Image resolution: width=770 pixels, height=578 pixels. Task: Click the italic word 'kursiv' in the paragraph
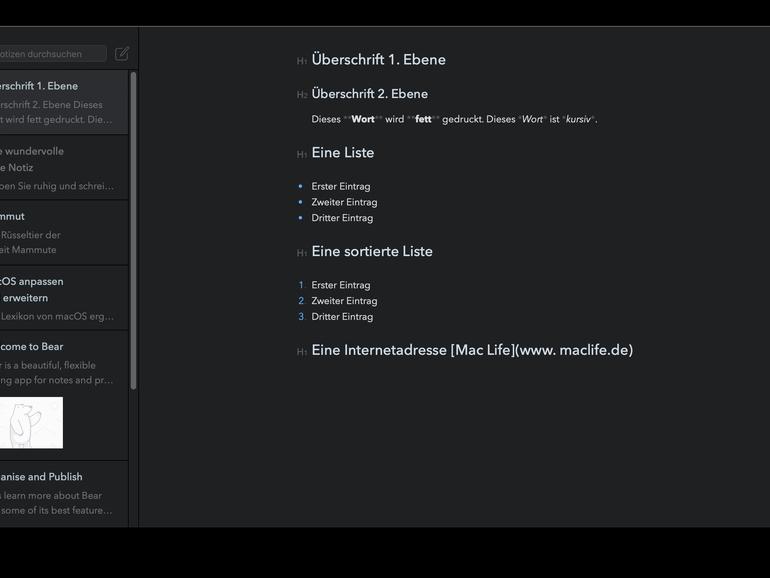tap(578, 119)
